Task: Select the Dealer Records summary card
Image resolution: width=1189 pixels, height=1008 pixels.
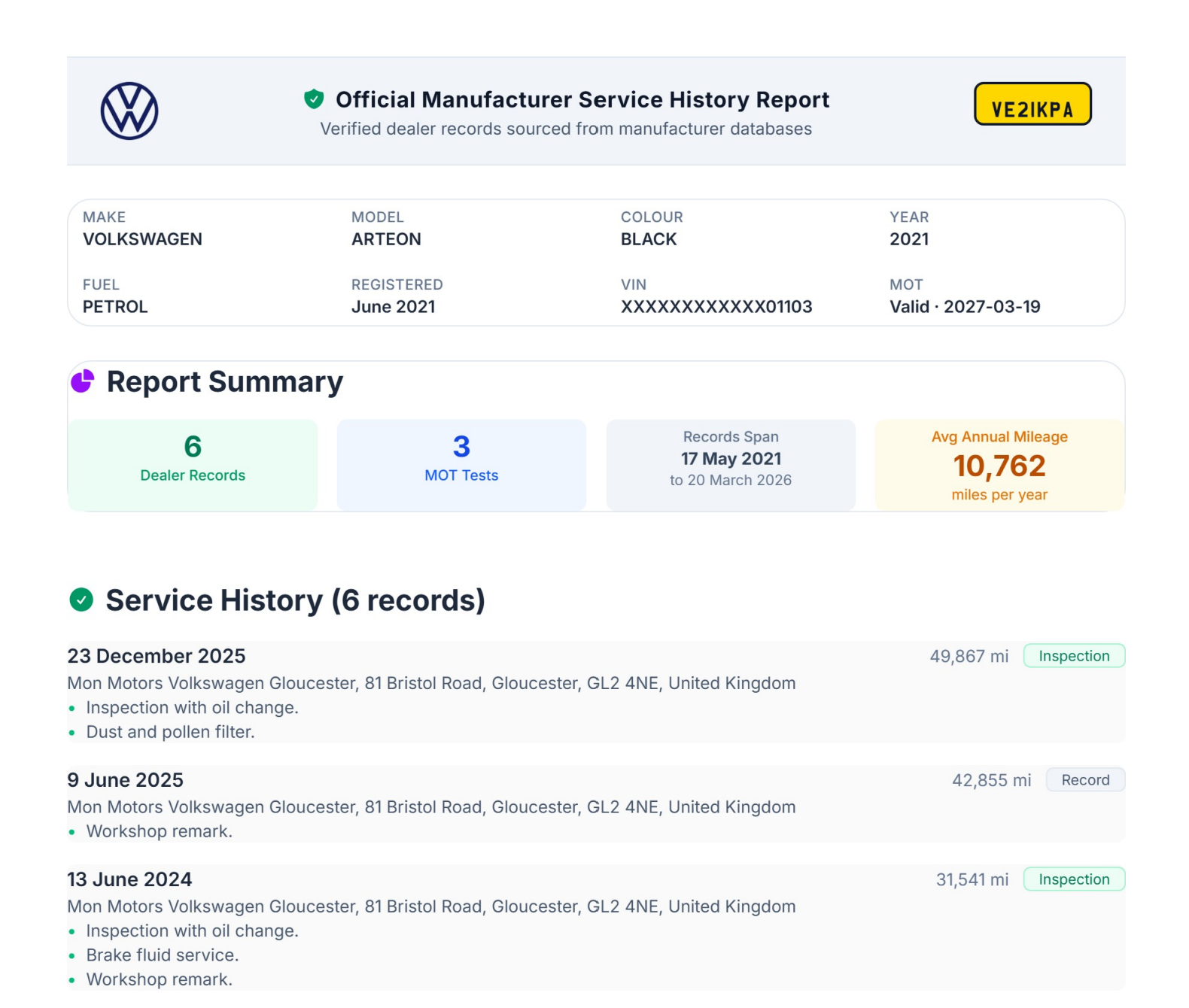Action: pos(193,465)
